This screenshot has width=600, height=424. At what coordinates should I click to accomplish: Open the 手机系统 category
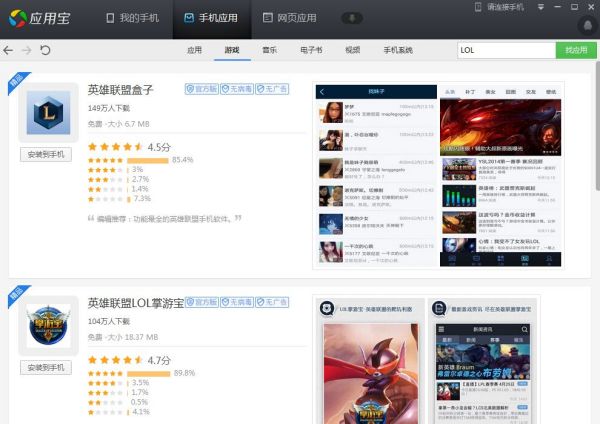point(397,49)
